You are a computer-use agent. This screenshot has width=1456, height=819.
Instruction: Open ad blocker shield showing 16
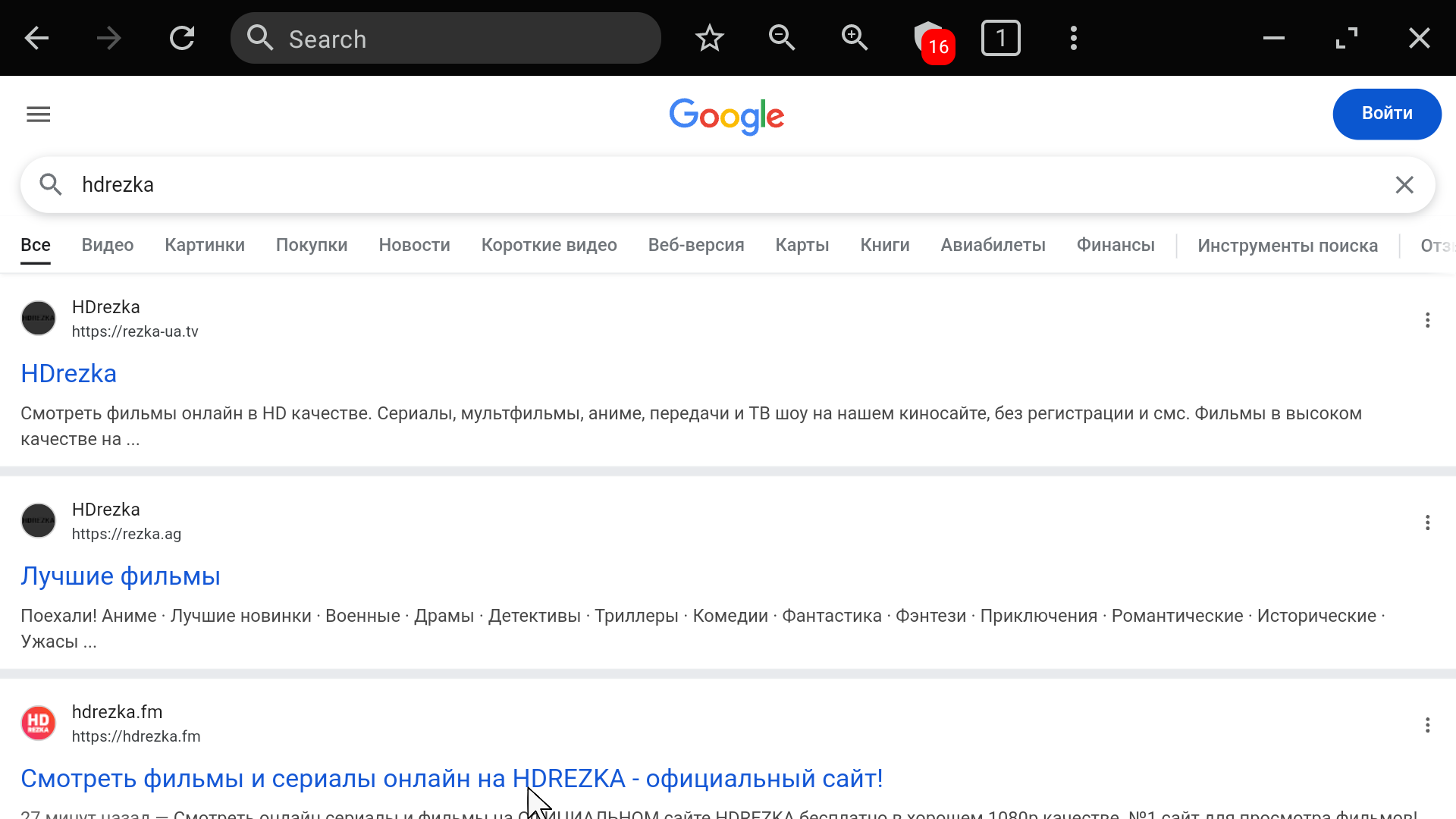tap(931, 39)
